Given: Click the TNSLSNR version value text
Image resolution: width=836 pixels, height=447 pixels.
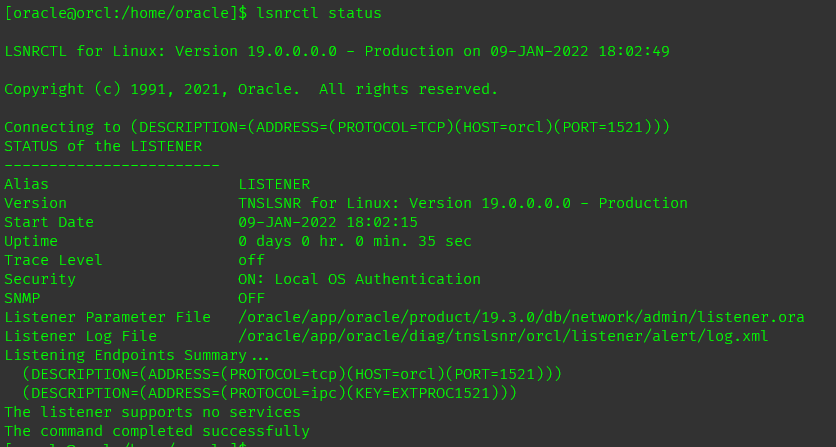Looking at the screenshot, I should coord(462,203).
